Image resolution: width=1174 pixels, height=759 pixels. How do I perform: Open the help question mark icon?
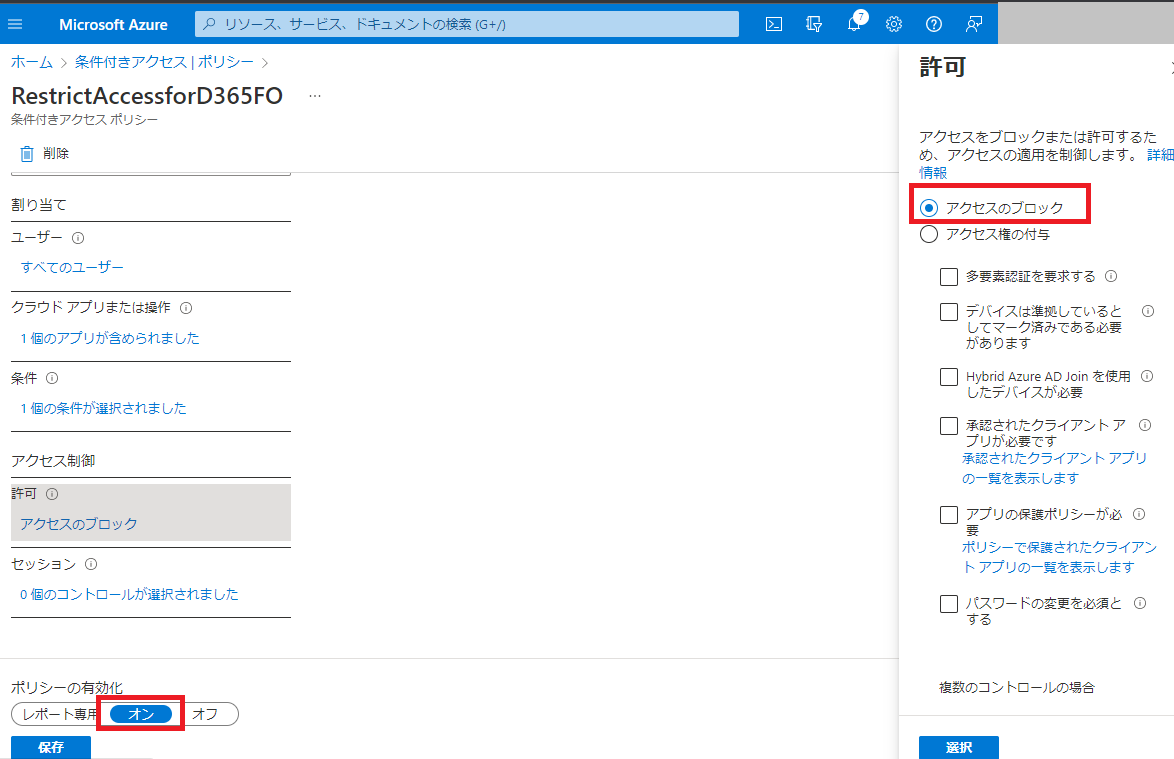pyautogui.click(x=934, y=24)
